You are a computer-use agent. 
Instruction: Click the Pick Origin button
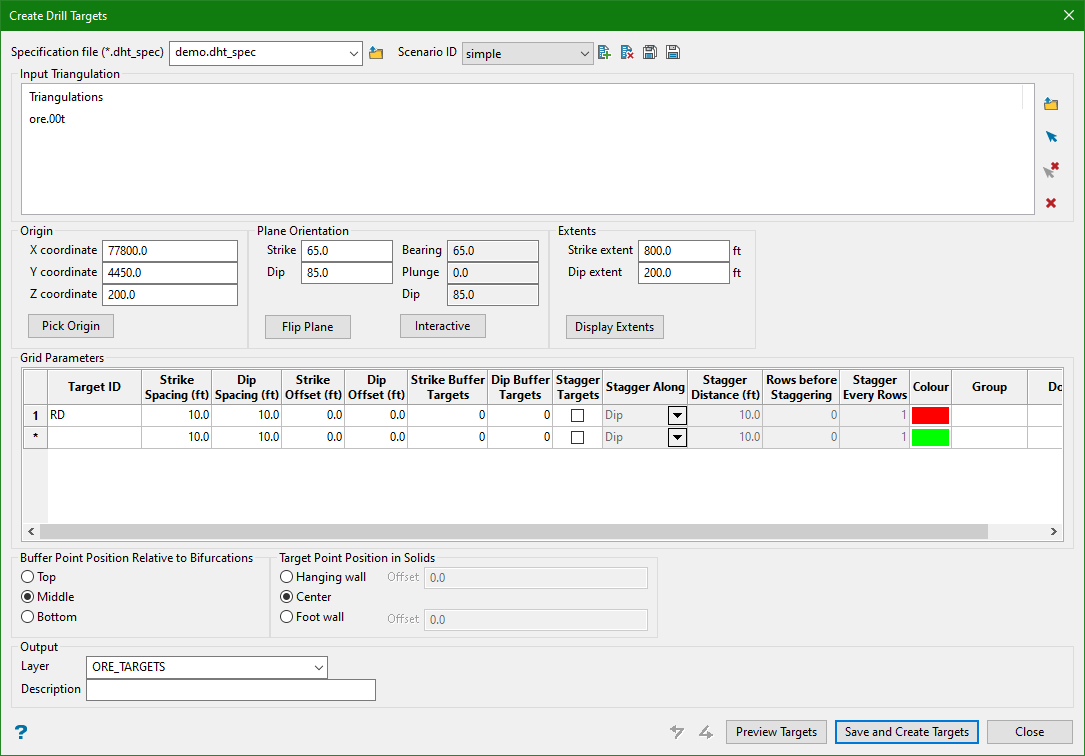click(x=71, y=326)
